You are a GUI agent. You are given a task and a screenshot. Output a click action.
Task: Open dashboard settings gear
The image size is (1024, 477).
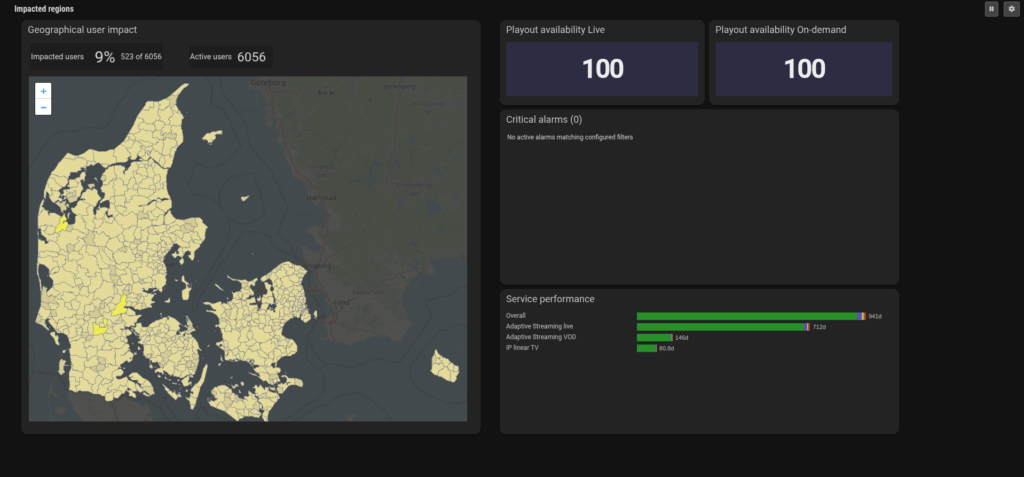click(x=1011, y=9)
